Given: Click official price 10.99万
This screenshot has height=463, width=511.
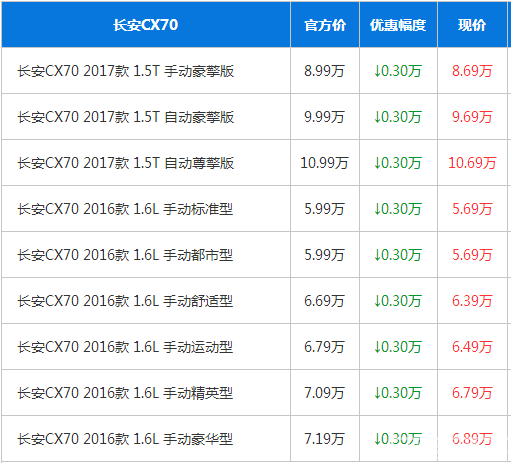Looking at the screenshot, I should pyautogui.click(x=324, y=163).
